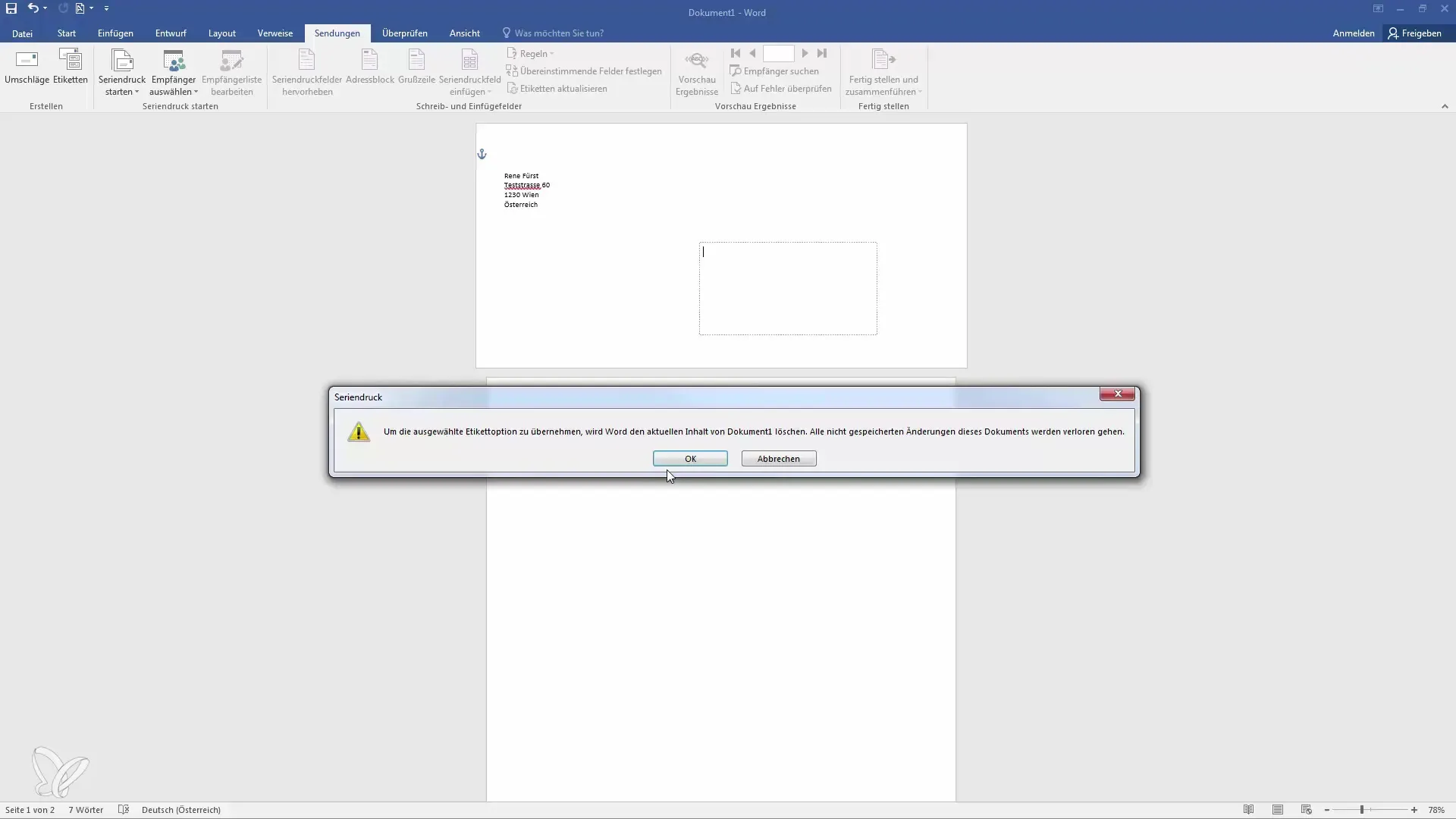The height and width of the screenshot is (819, 1456).
Task: Switch to the Überprüfen tab
Action: 404,33
